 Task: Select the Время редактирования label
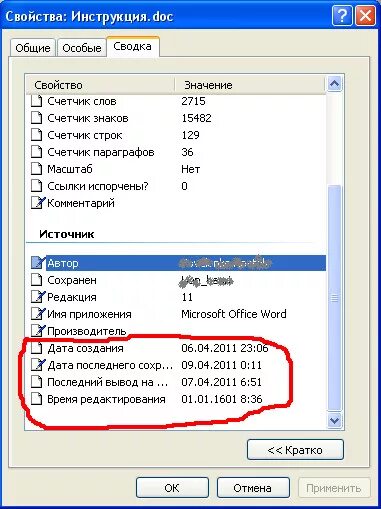click(106, 399)
